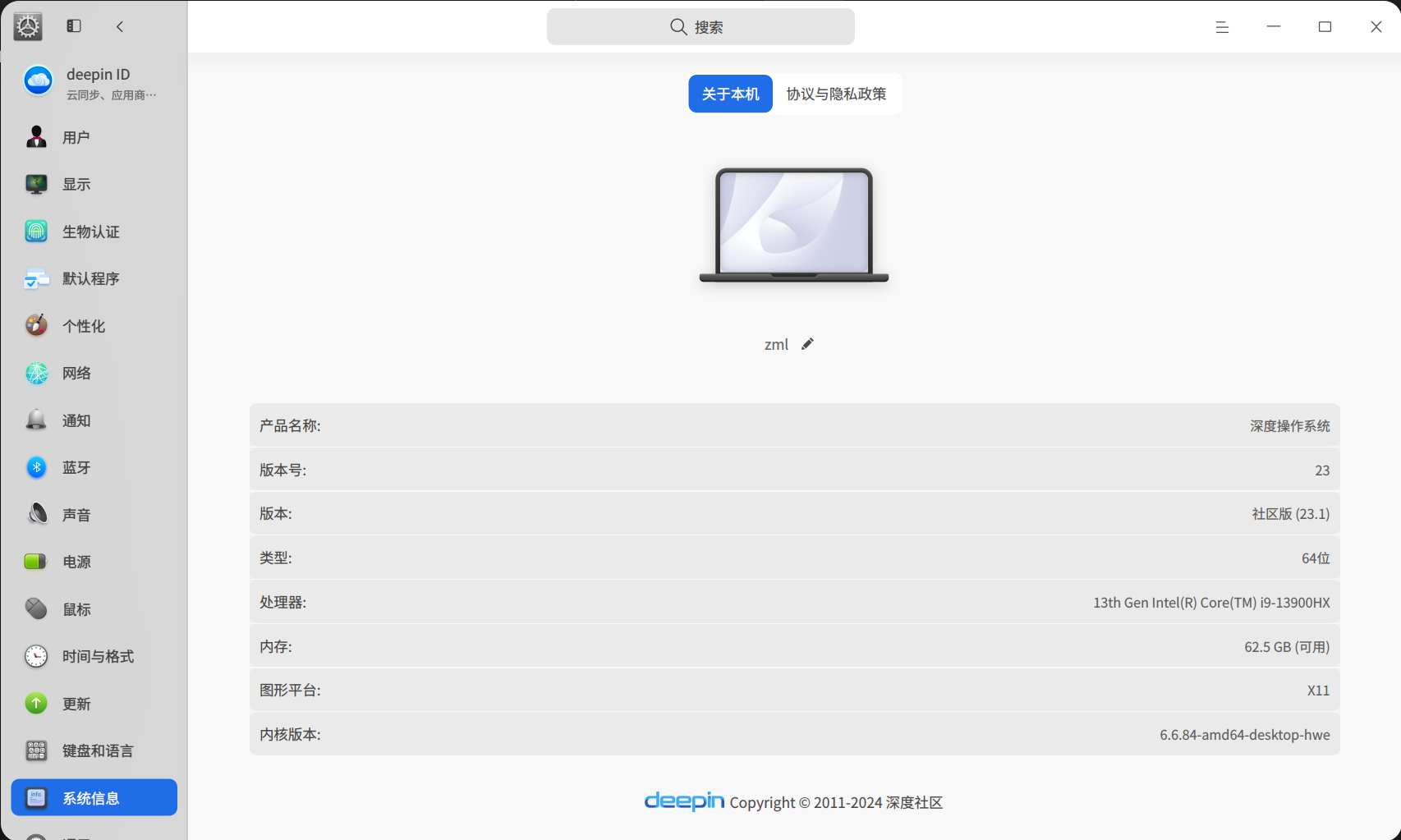Open Keyboard and Language settings
Viewport: 1401px width, 840px height.
point(97,750)
